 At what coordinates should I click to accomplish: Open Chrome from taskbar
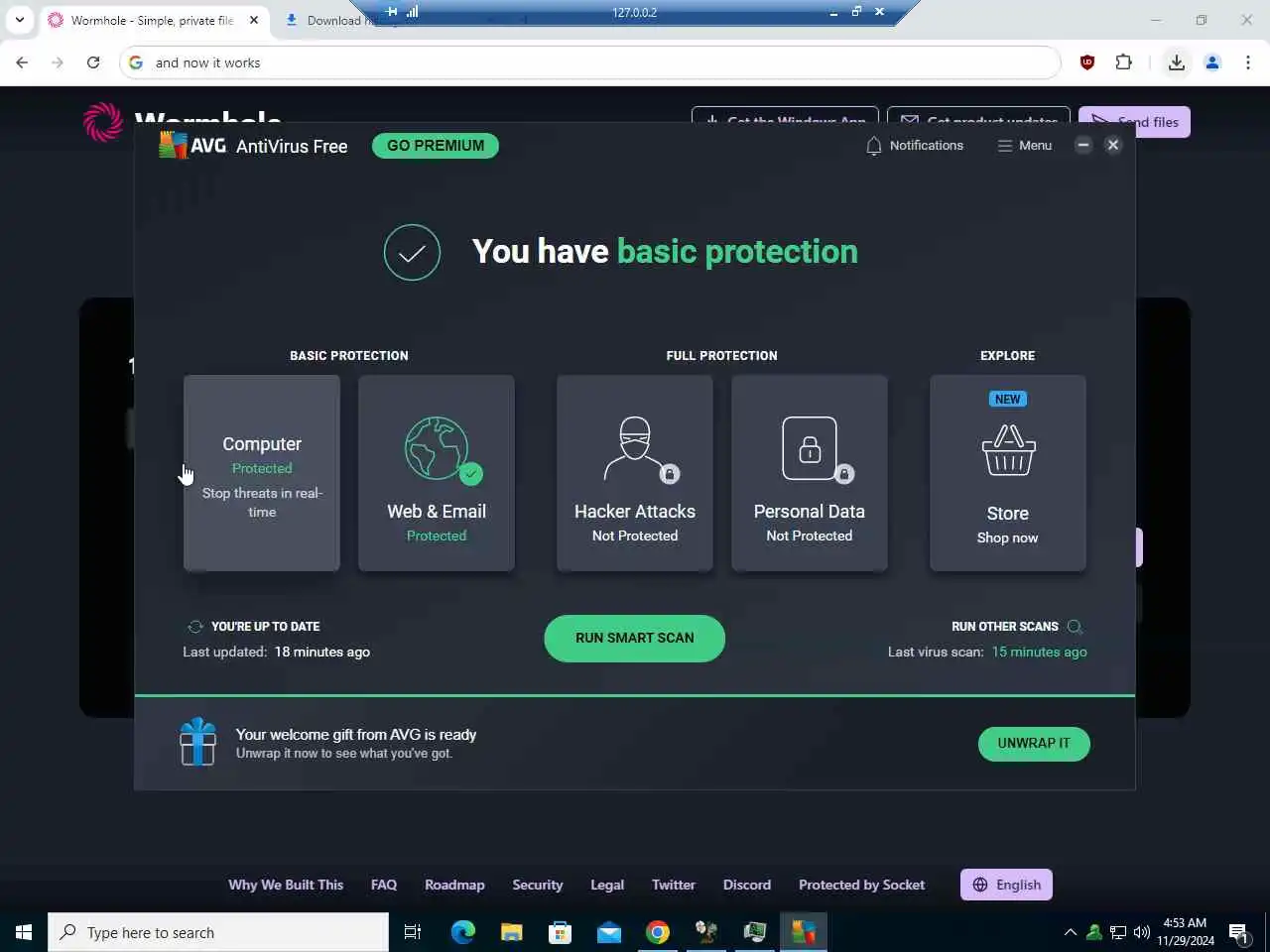(658, 932)
